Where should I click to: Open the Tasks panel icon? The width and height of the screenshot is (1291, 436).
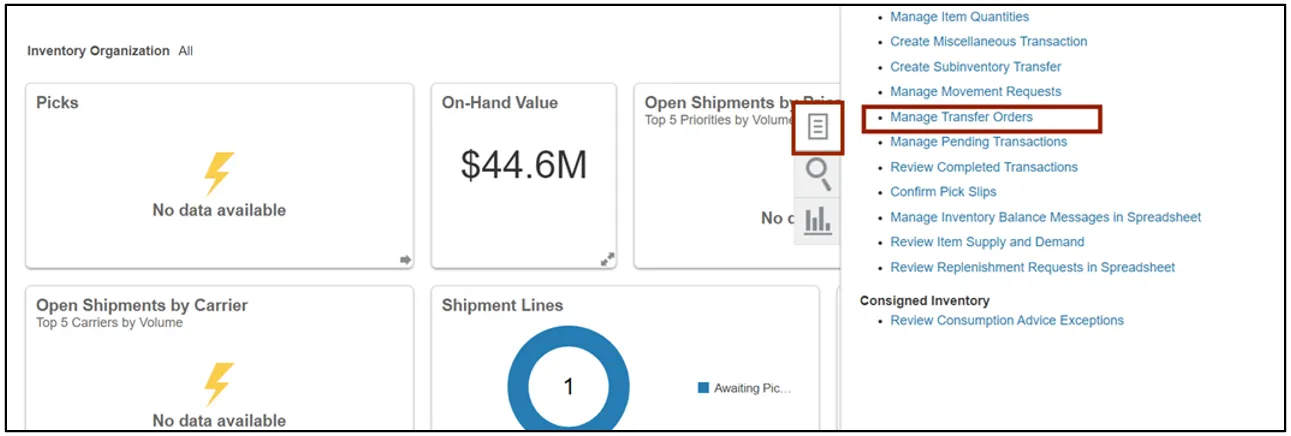pyautogui.click(x=818, y=127)
